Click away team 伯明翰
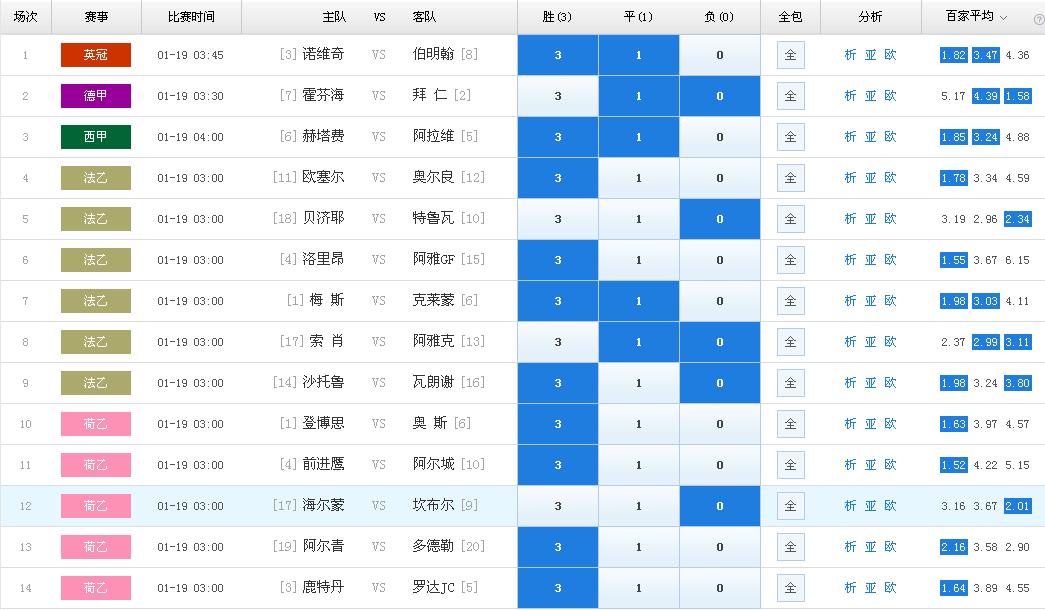The image size is (1045, 610). point(433,55)
